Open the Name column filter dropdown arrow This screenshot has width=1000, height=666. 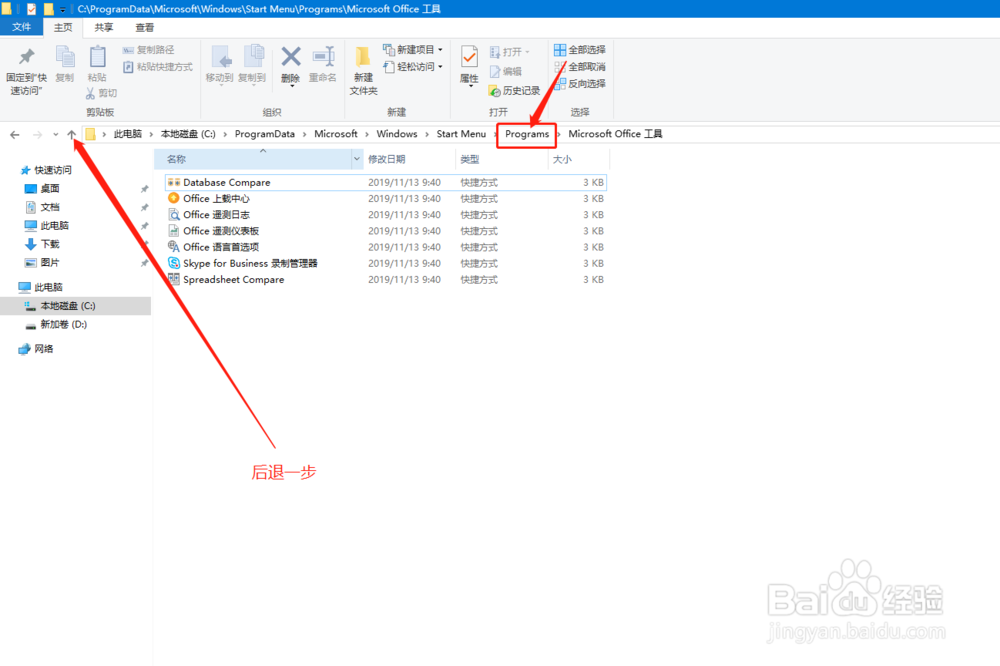pyautogui.click(x=357, y=159)
